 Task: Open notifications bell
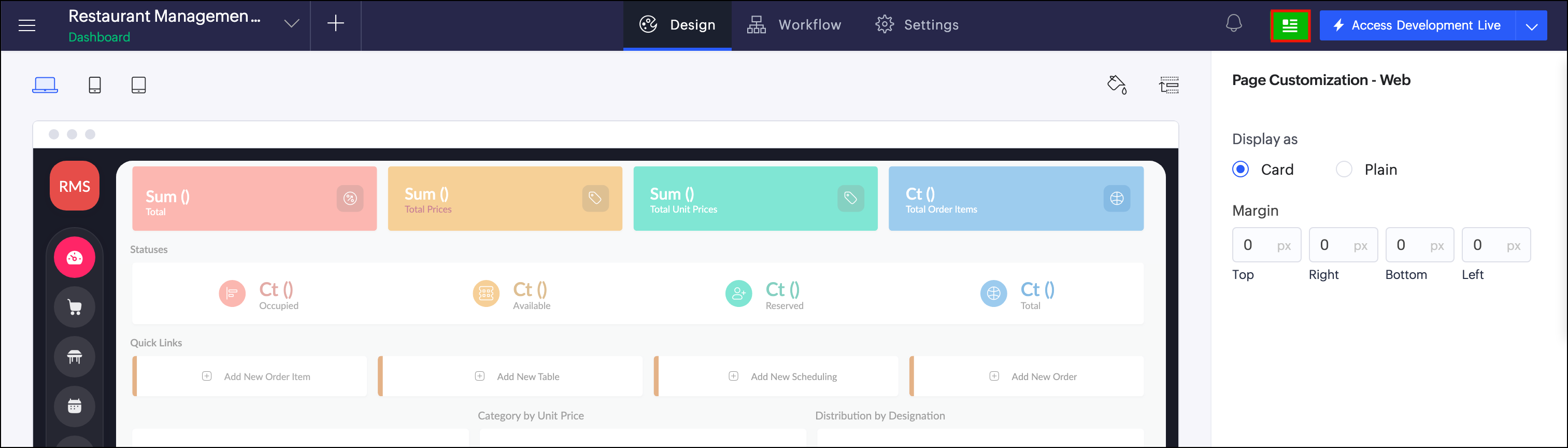coord(1233,24)
